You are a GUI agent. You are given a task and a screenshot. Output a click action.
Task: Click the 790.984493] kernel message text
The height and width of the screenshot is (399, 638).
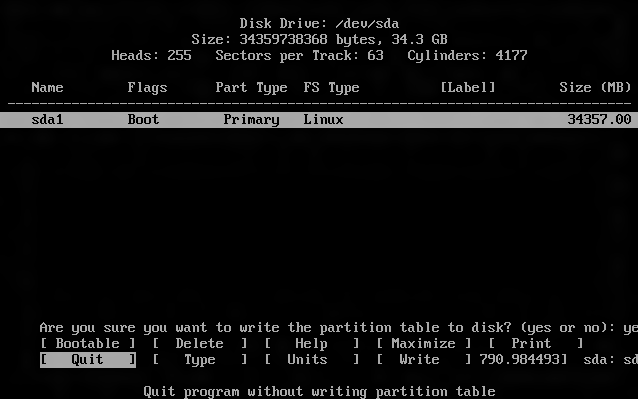tap(523, 360)
